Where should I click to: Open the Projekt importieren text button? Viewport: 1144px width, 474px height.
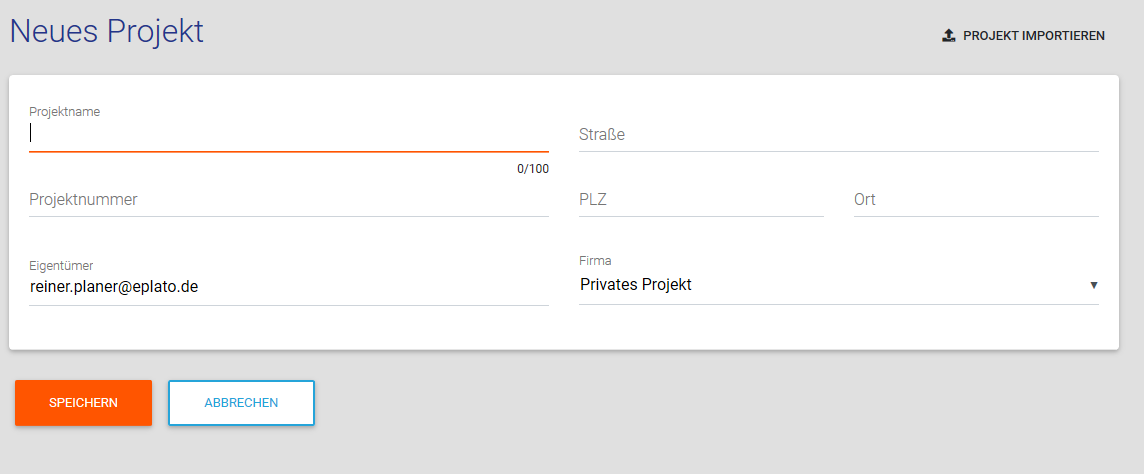click(x=1033, y=36)
